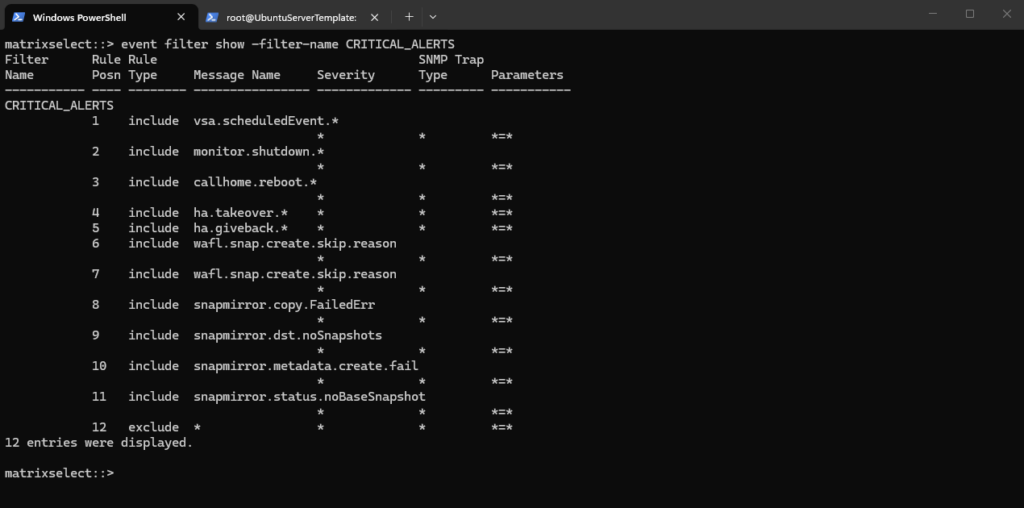Click the PowerShell icon on first tab

pyautogui.click(x=18, y=18)
